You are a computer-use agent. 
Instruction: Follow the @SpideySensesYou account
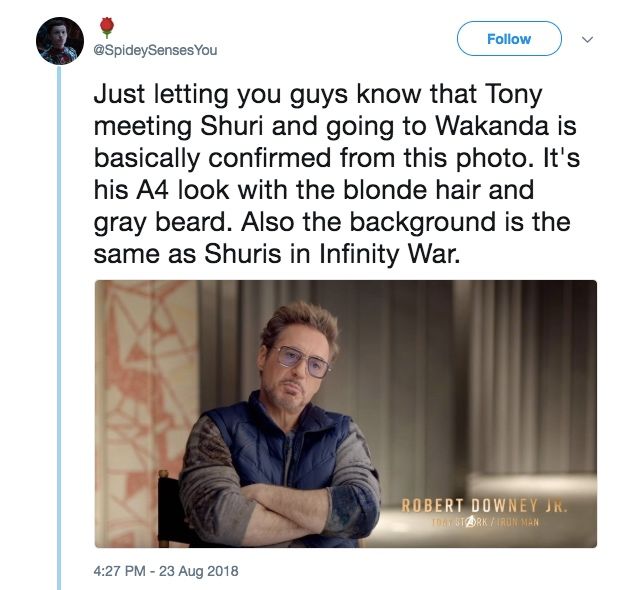[509, 39]
